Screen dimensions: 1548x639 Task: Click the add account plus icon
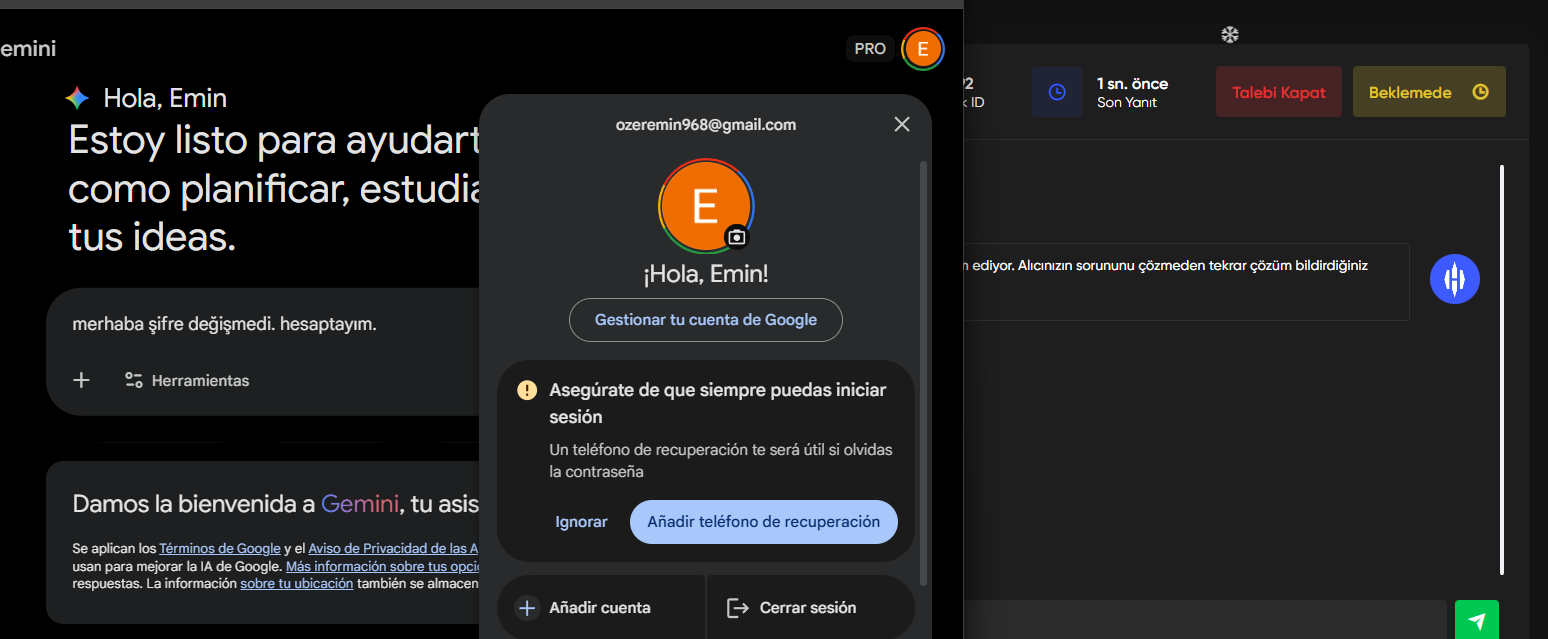pyautogui.click(x=527, y=607)
